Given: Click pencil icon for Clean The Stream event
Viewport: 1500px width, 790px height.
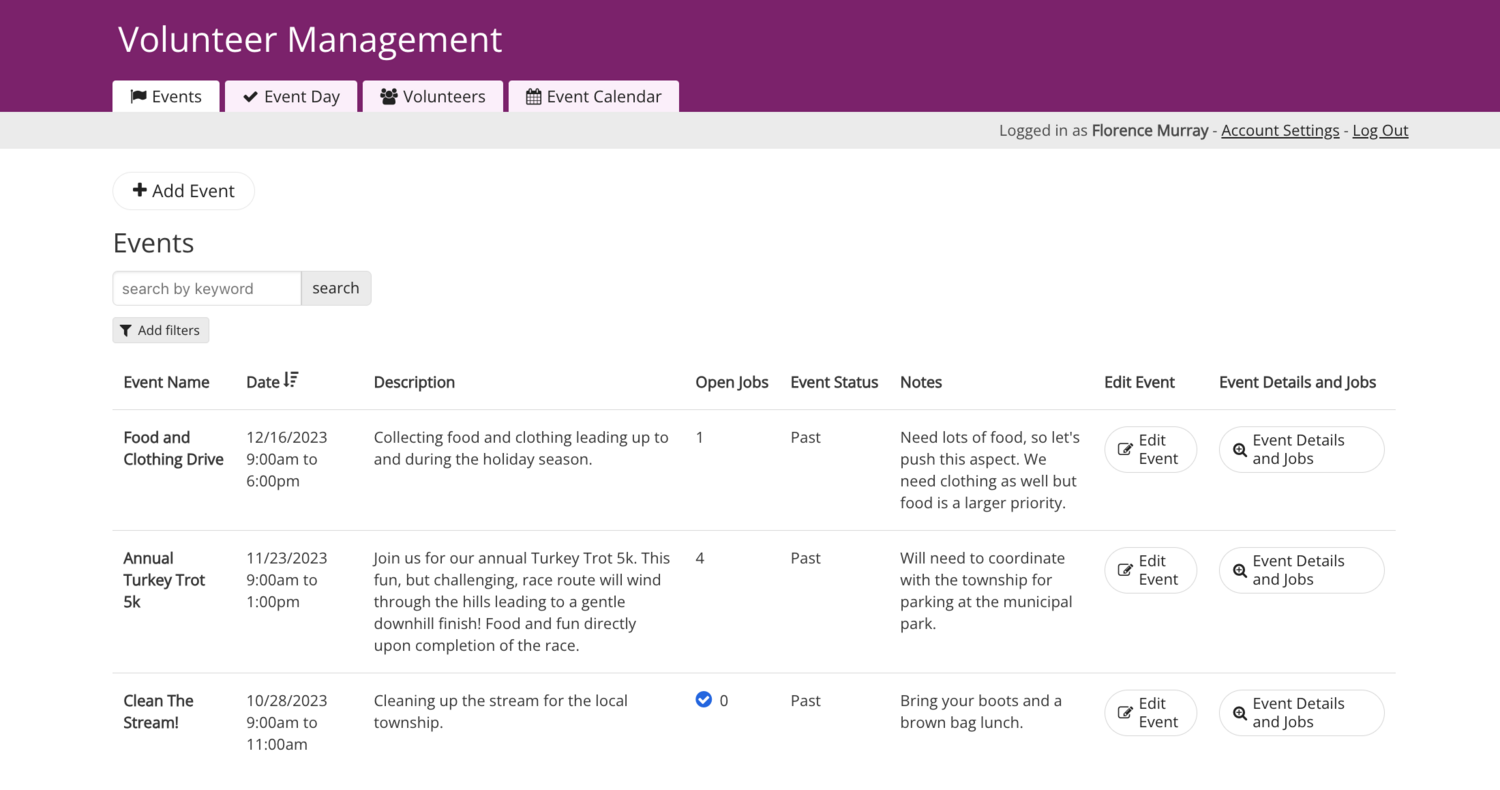Looking at the screenshot, I should tap(1125, 713).
